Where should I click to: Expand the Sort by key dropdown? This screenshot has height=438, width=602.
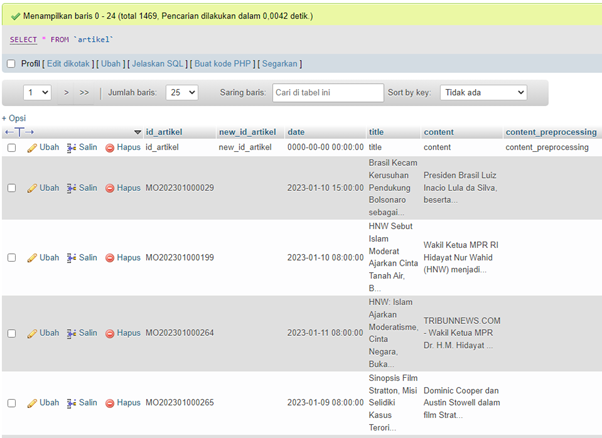click(x=483, y=92)
